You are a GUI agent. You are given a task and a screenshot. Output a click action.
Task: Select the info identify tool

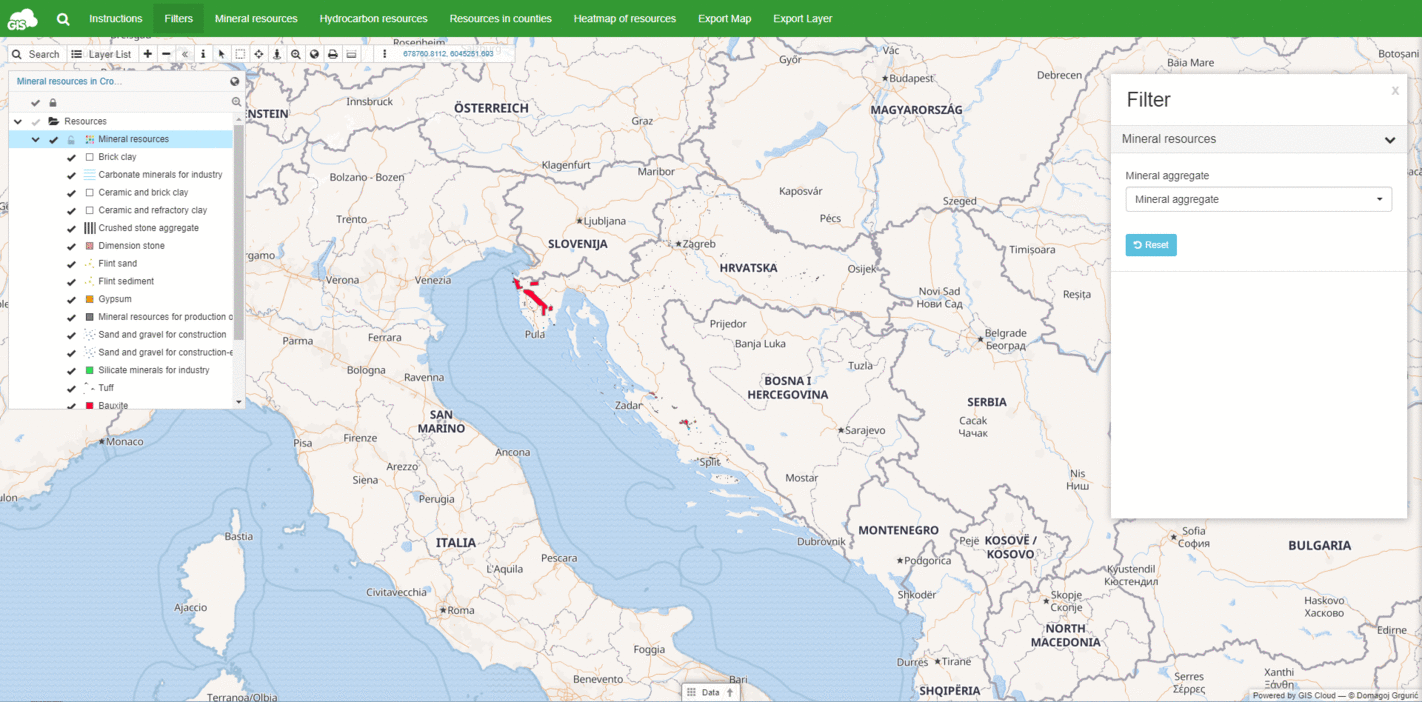[203, 54]
